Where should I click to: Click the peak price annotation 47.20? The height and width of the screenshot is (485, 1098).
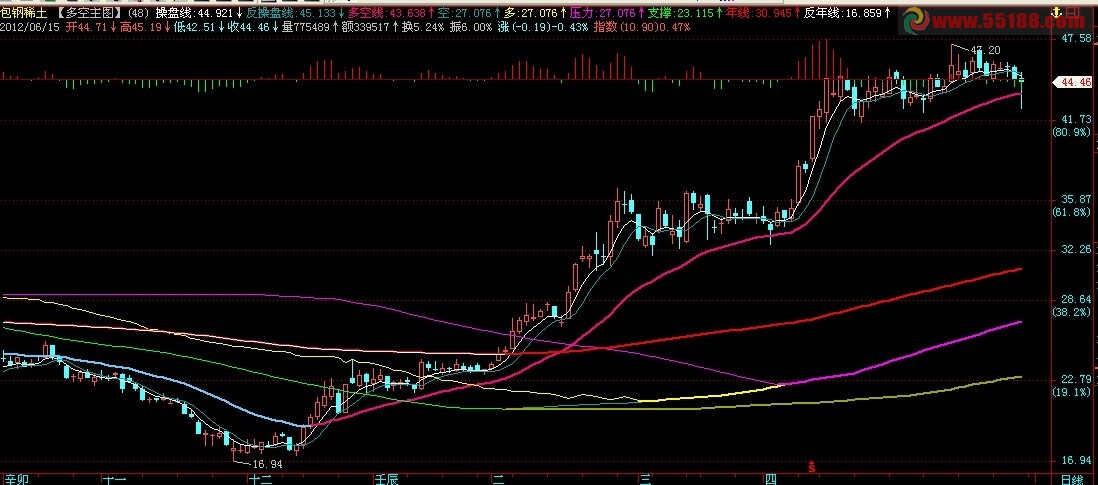point(987,50)
